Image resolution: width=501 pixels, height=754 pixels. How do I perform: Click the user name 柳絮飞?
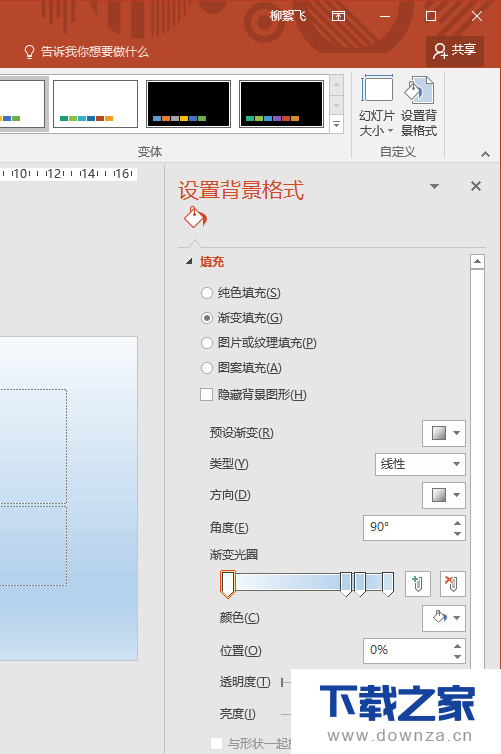(288, 16)
